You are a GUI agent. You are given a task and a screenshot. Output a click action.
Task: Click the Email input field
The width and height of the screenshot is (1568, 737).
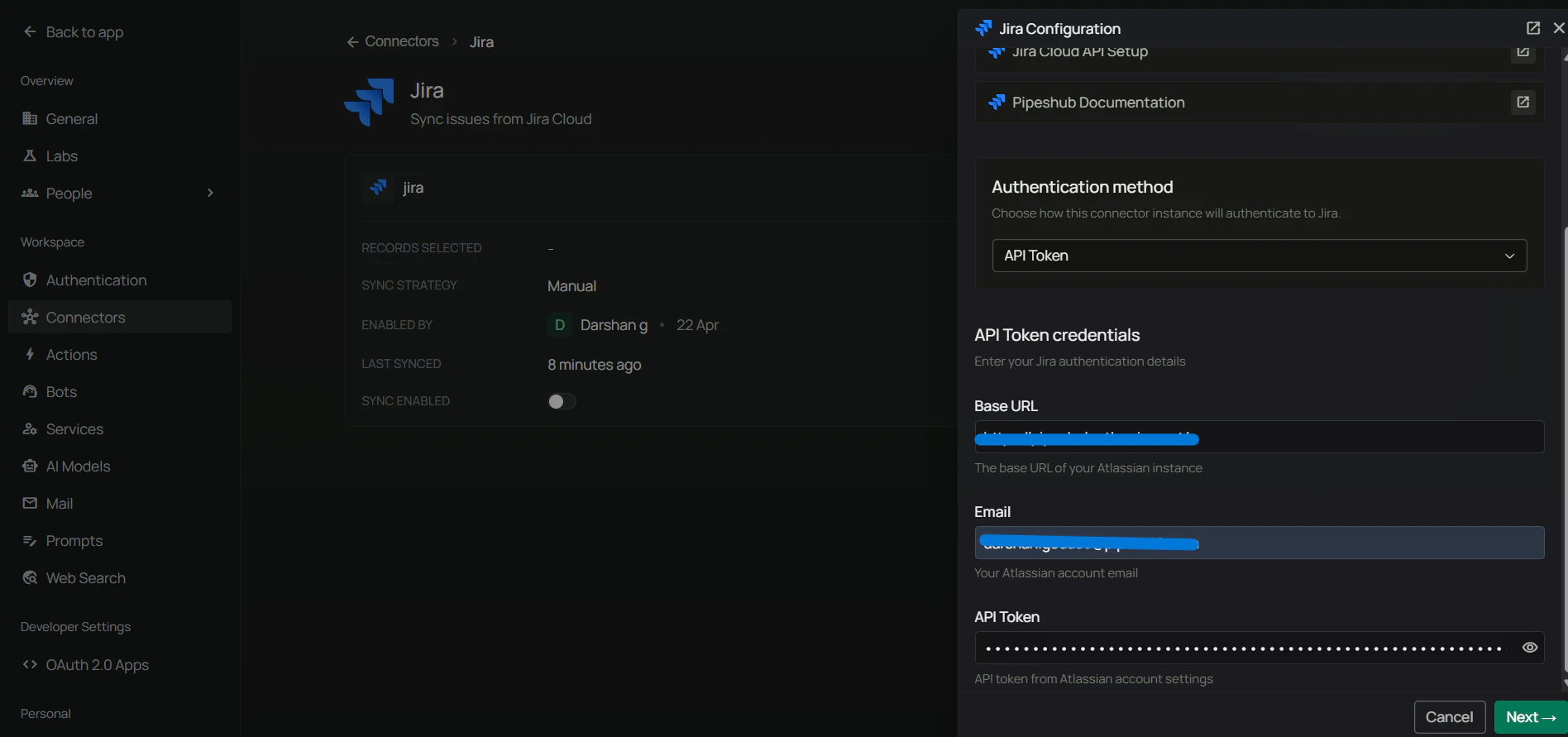[x=1260, y=543]
